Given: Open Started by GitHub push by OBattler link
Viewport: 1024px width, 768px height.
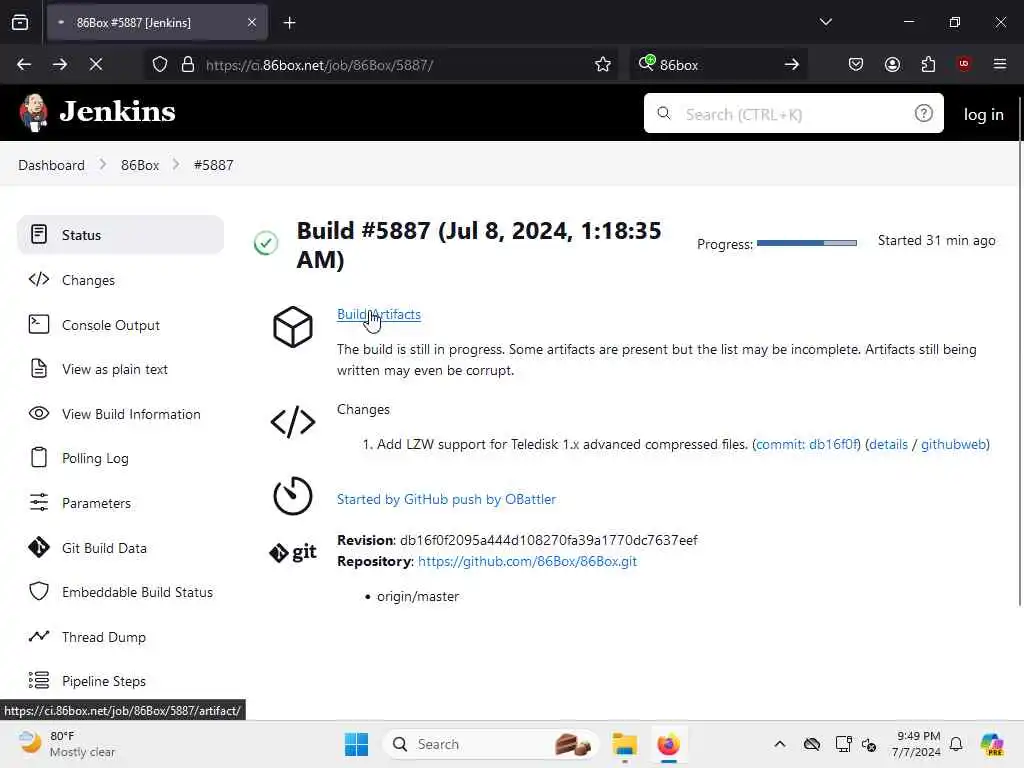Looking at the screenshot, I should coord(446,499).
